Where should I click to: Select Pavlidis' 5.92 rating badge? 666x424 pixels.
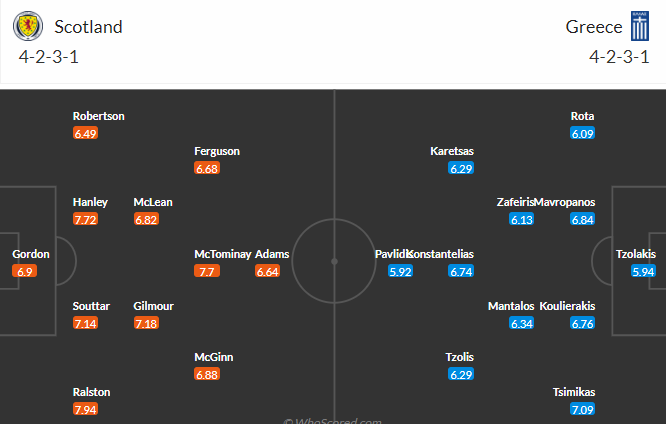401,271
